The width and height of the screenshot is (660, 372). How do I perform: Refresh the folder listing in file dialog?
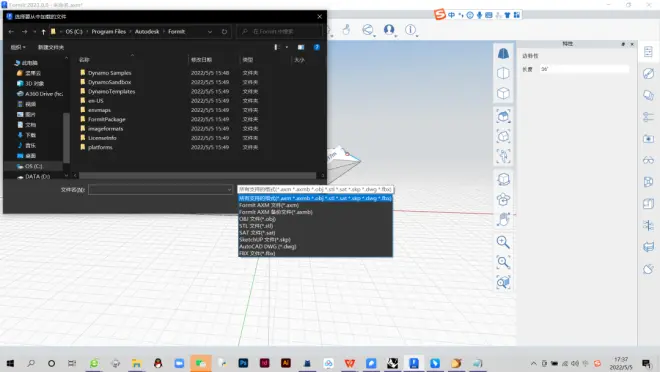point(224,32)
